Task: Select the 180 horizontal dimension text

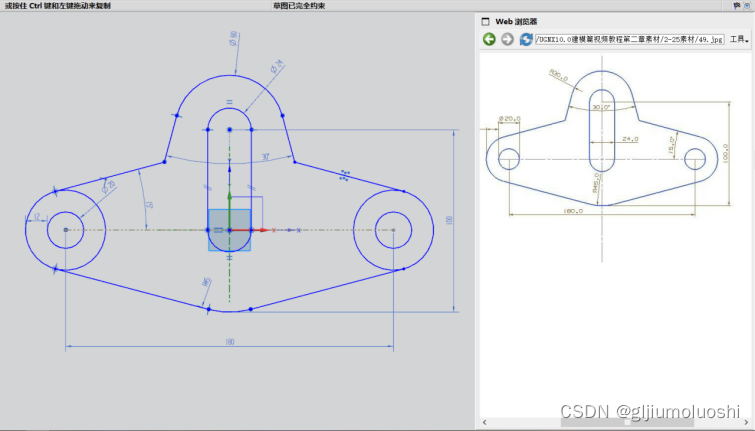Action: (x=230, y=342)
